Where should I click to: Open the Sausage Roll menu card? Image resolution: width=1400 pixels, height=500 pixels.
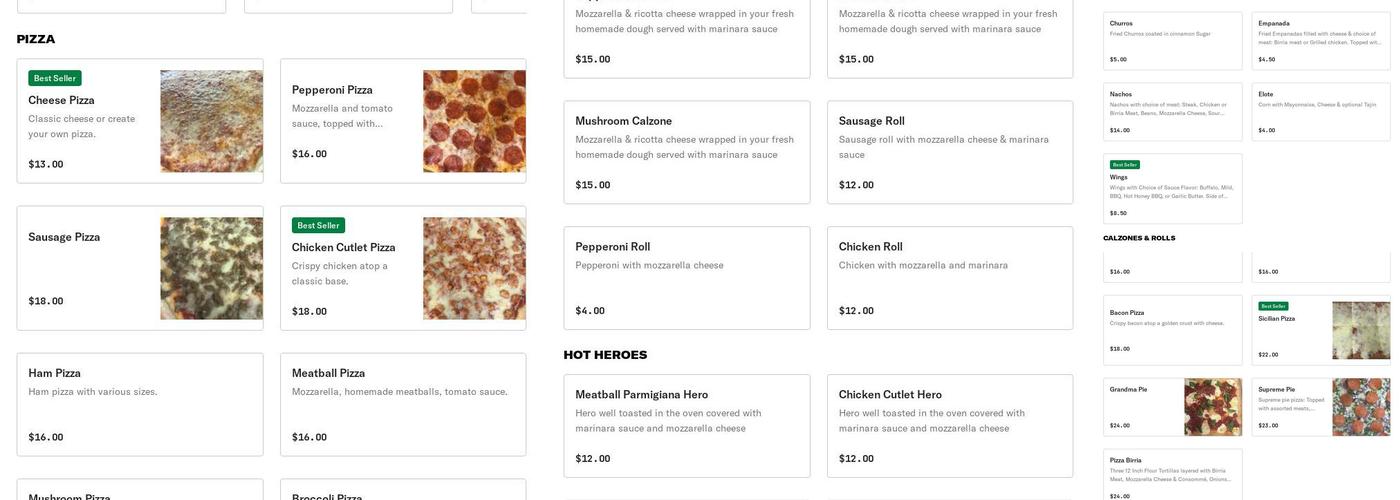(950, 152)
